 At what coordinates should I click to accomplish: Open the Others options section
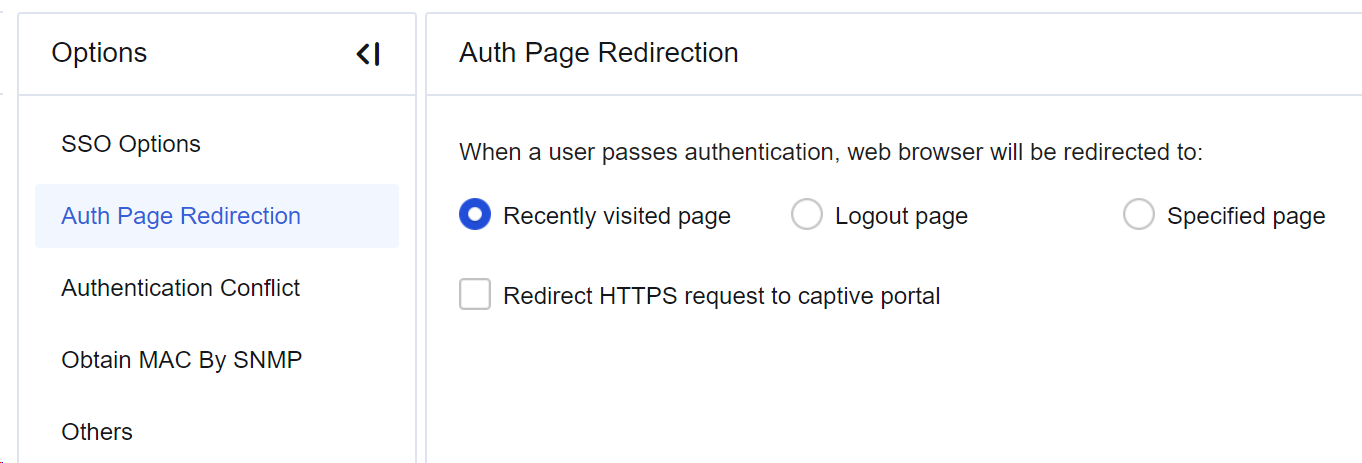point(97,432)
